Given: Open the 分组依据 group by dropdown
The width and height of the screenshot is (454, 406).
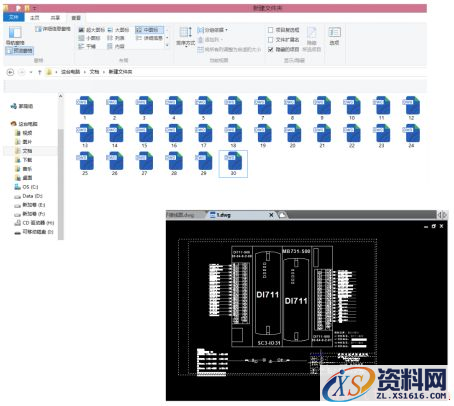Looking at the screenshot, I should tap(212, 30).
